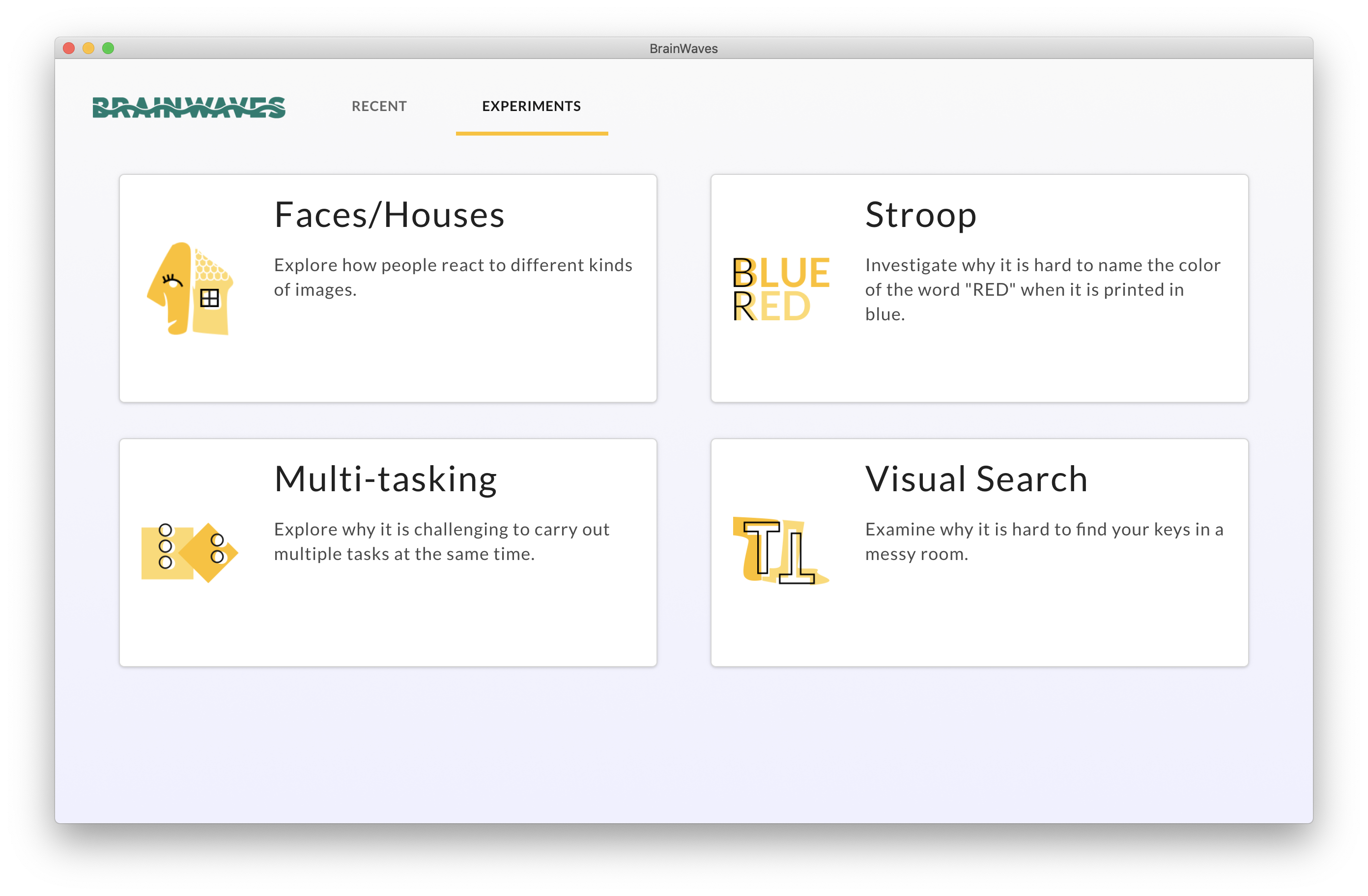This screenshot has width=1368, height=896.
Task: Click the Multi-tasking shapes icon
Action: click(x=190, y=552)
